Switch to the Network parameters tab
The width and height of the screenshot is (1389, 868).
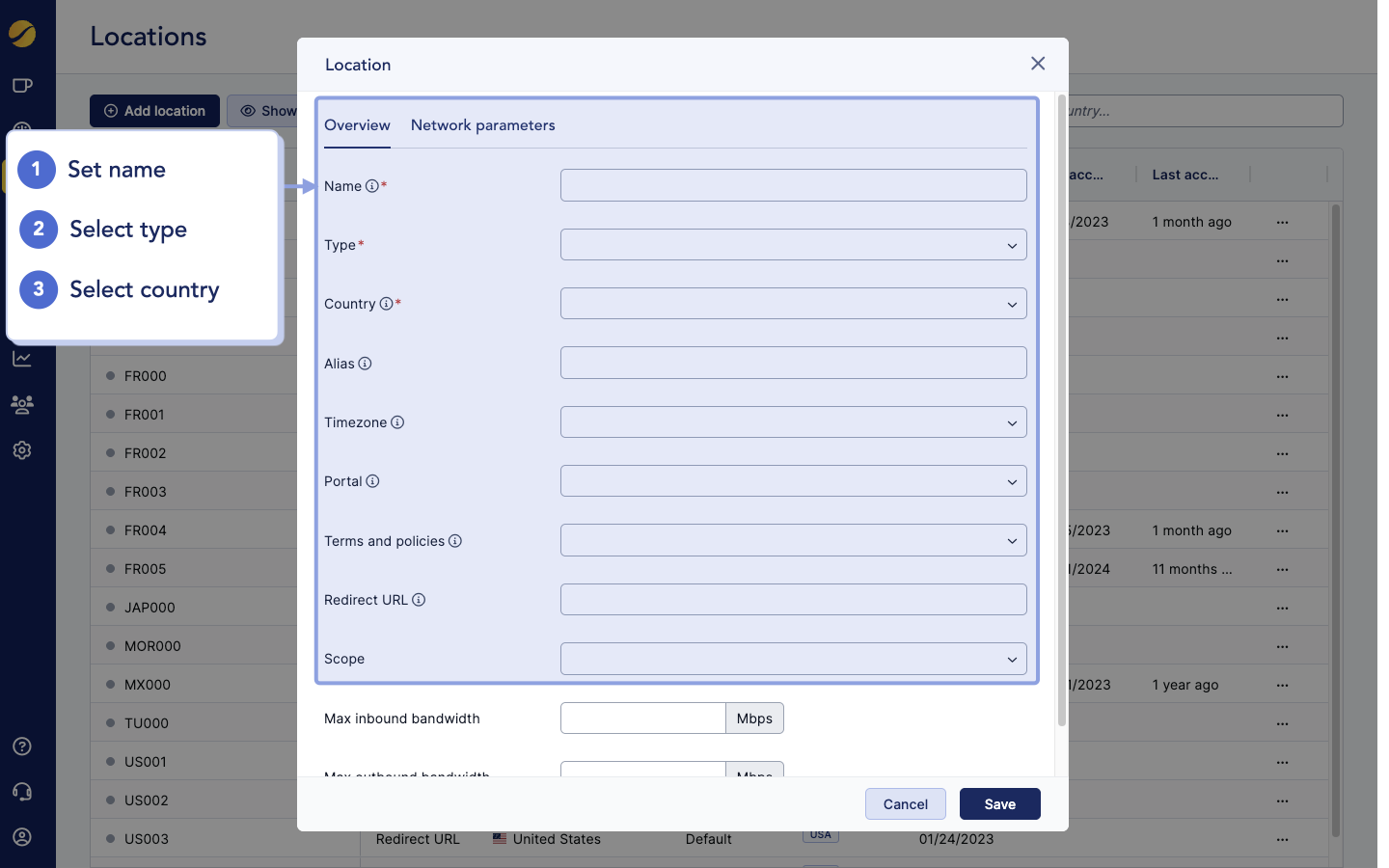(x=483, y=124)
